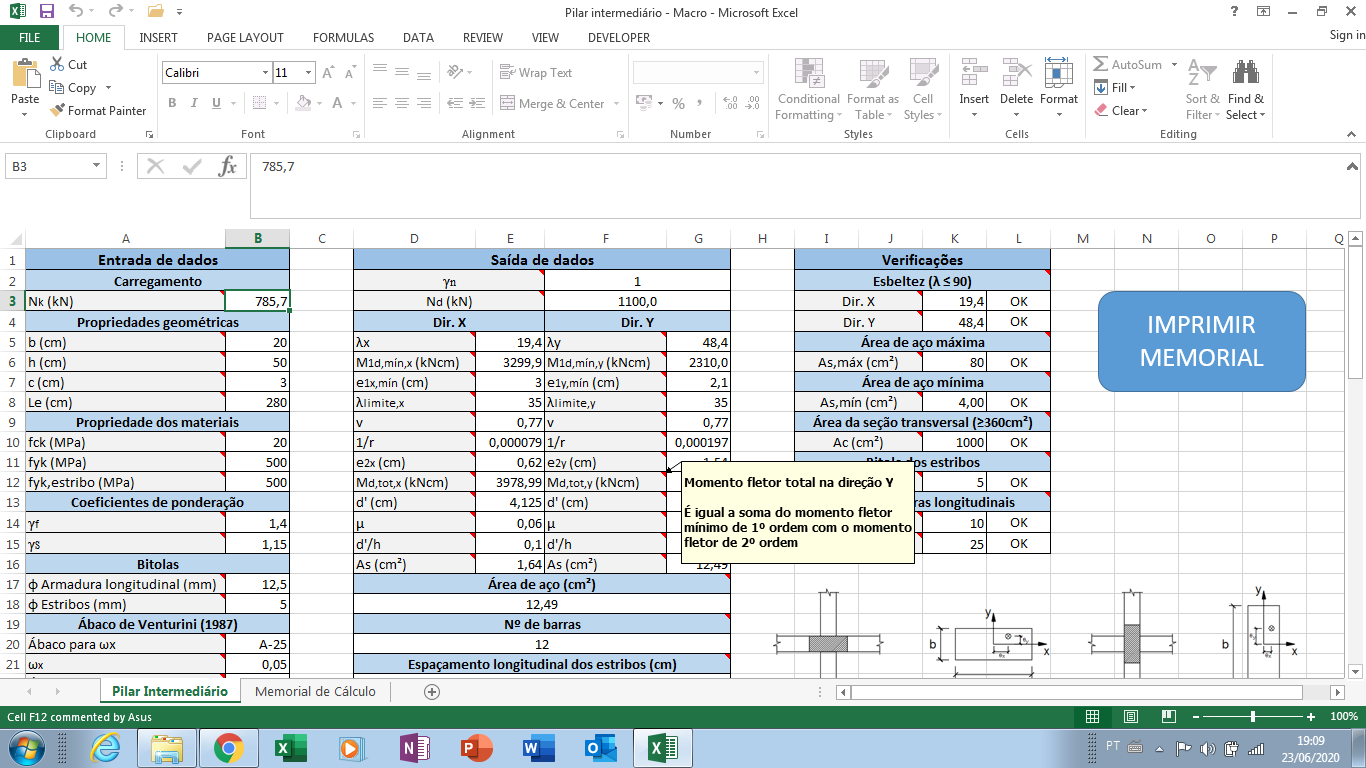Viewport: 1366px width, 768px height.
Task: Click the Wrap Text button
Action: (536, 73)
